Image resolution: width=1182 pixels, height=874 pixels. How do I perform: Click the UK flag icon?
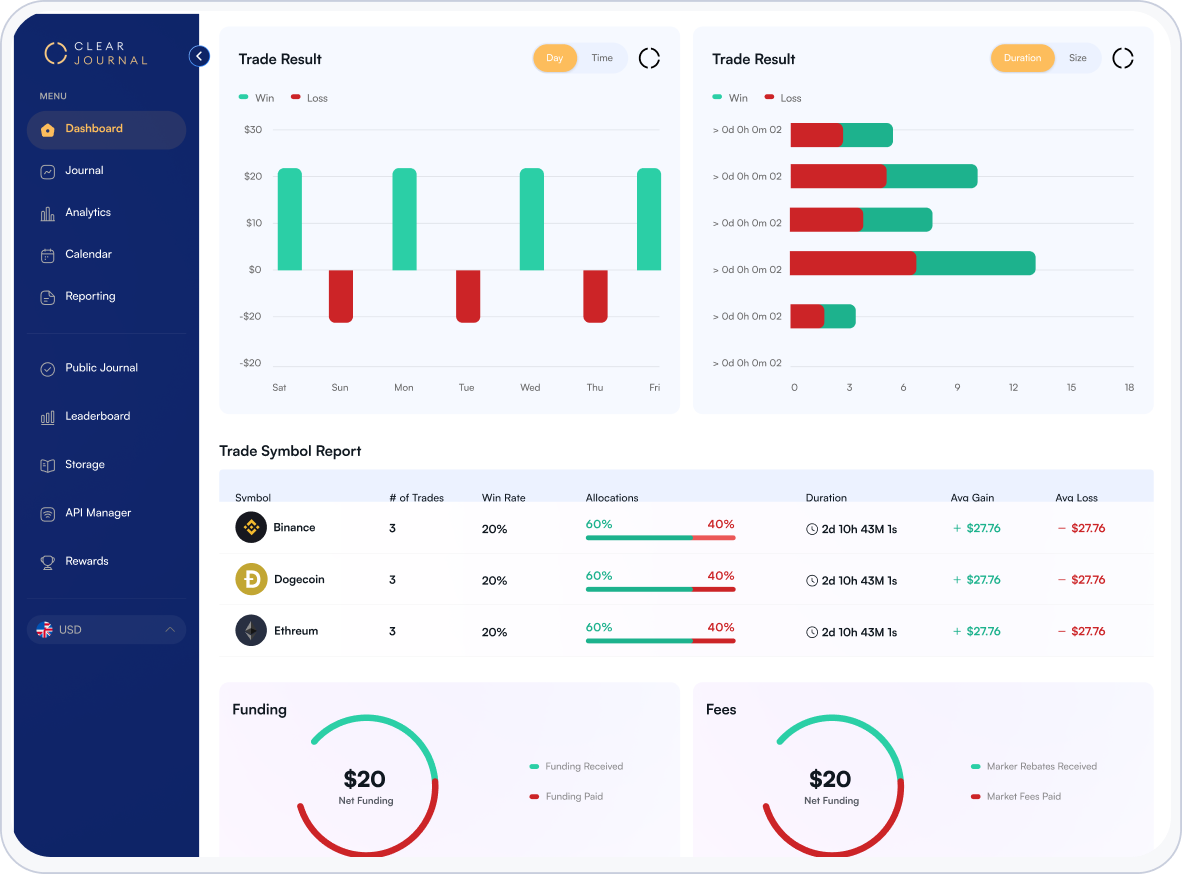point(44,630)
